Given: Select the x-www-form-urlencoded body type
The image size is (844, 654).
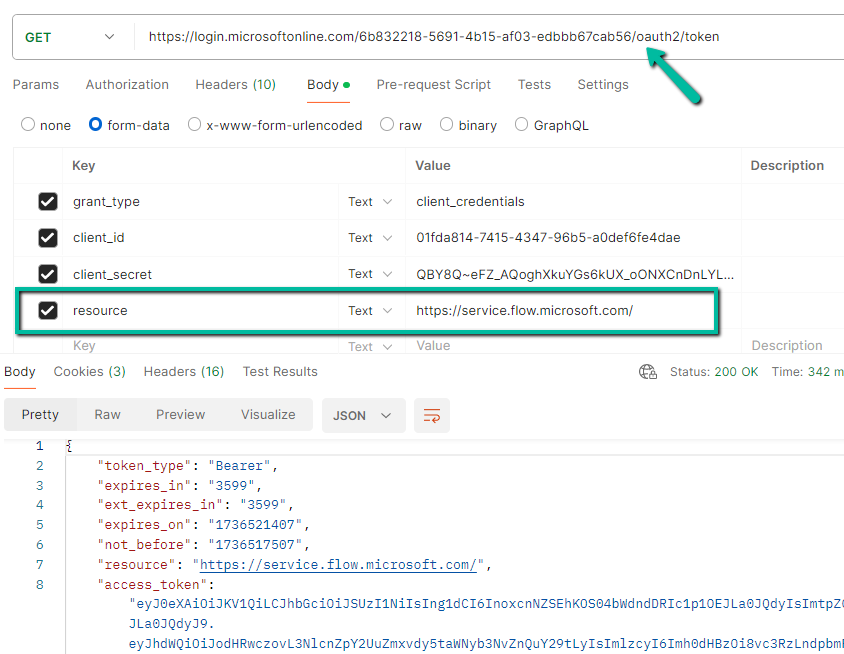Looking at the screenshot, I should 196,125.
